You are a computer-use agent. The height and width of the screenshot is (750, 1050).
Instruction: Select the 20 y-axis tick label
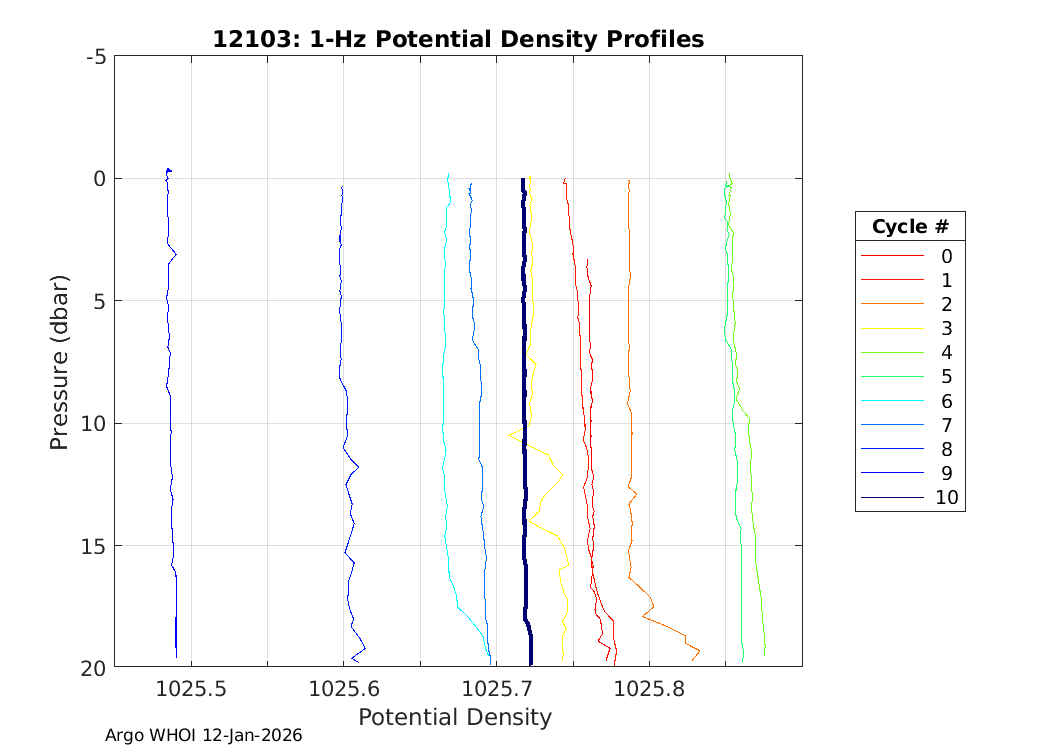(x=94, y=668)
